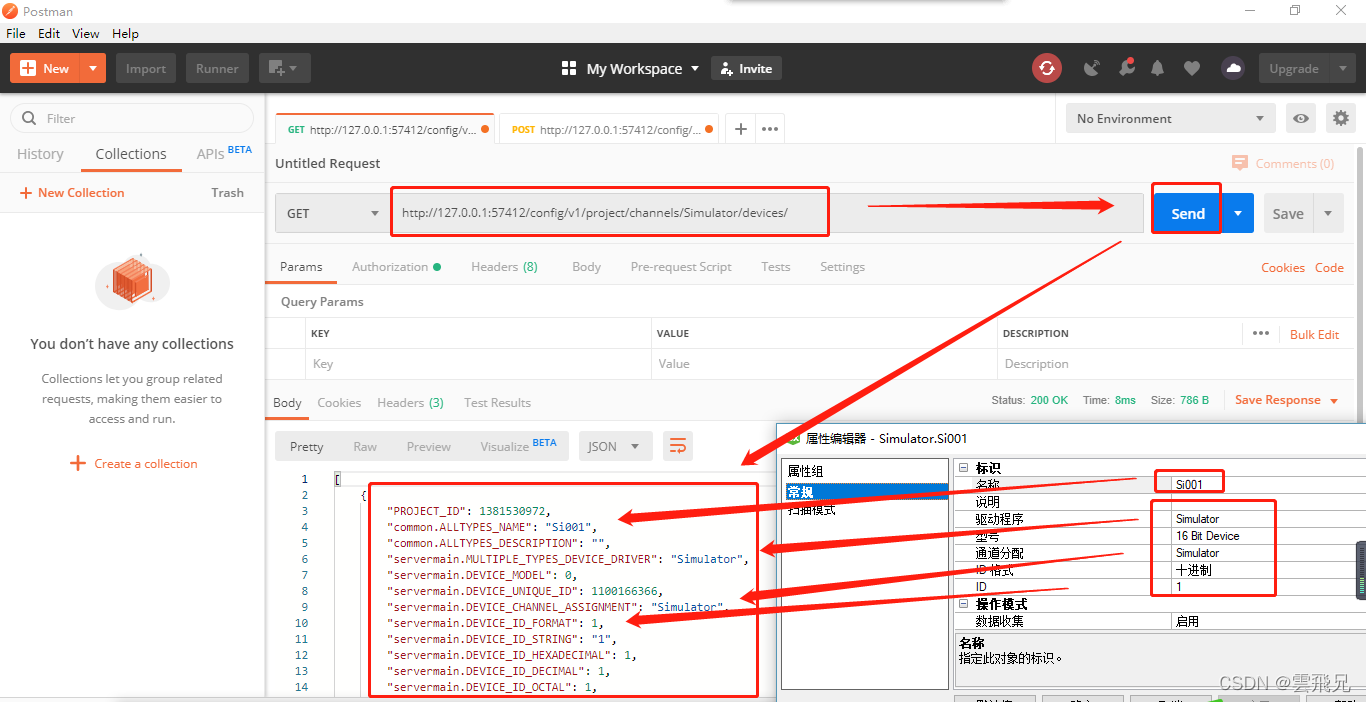Screen dimensions: 1366x702
Task: Toggle line wrap icon in response
Action: click(x=678, y=446)
